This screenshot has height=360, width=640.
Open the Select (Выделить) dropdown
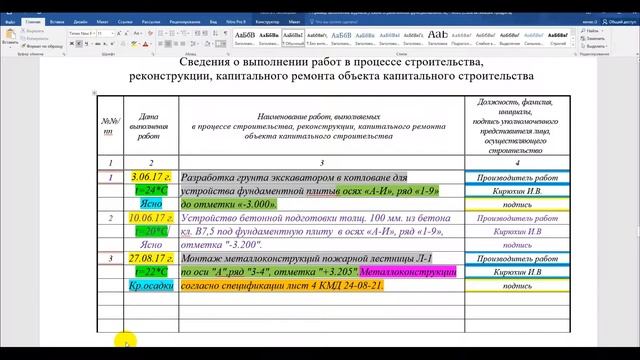(x=593, y=46)
